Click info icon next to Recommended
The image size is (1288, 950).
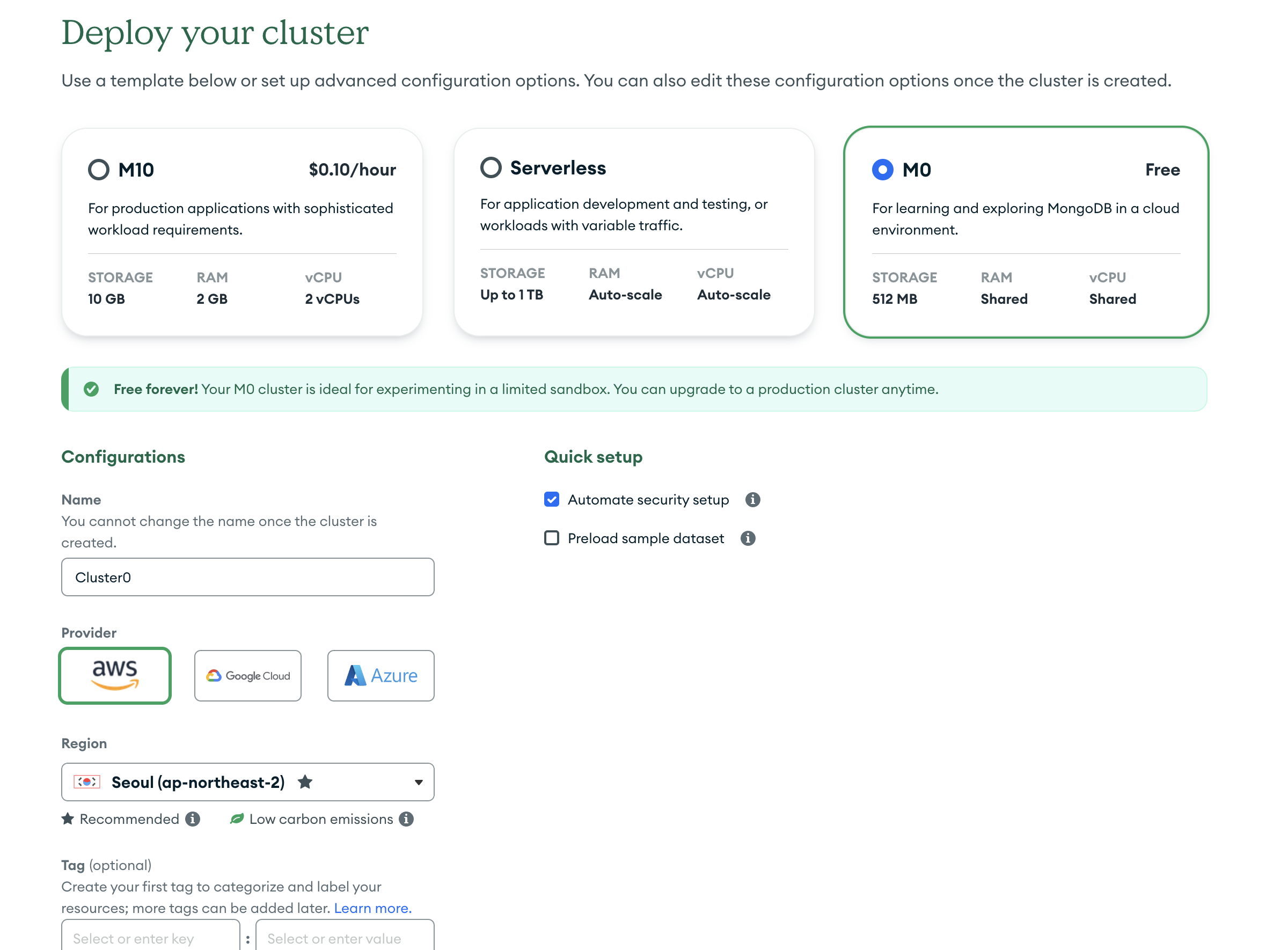pos(193,819)
